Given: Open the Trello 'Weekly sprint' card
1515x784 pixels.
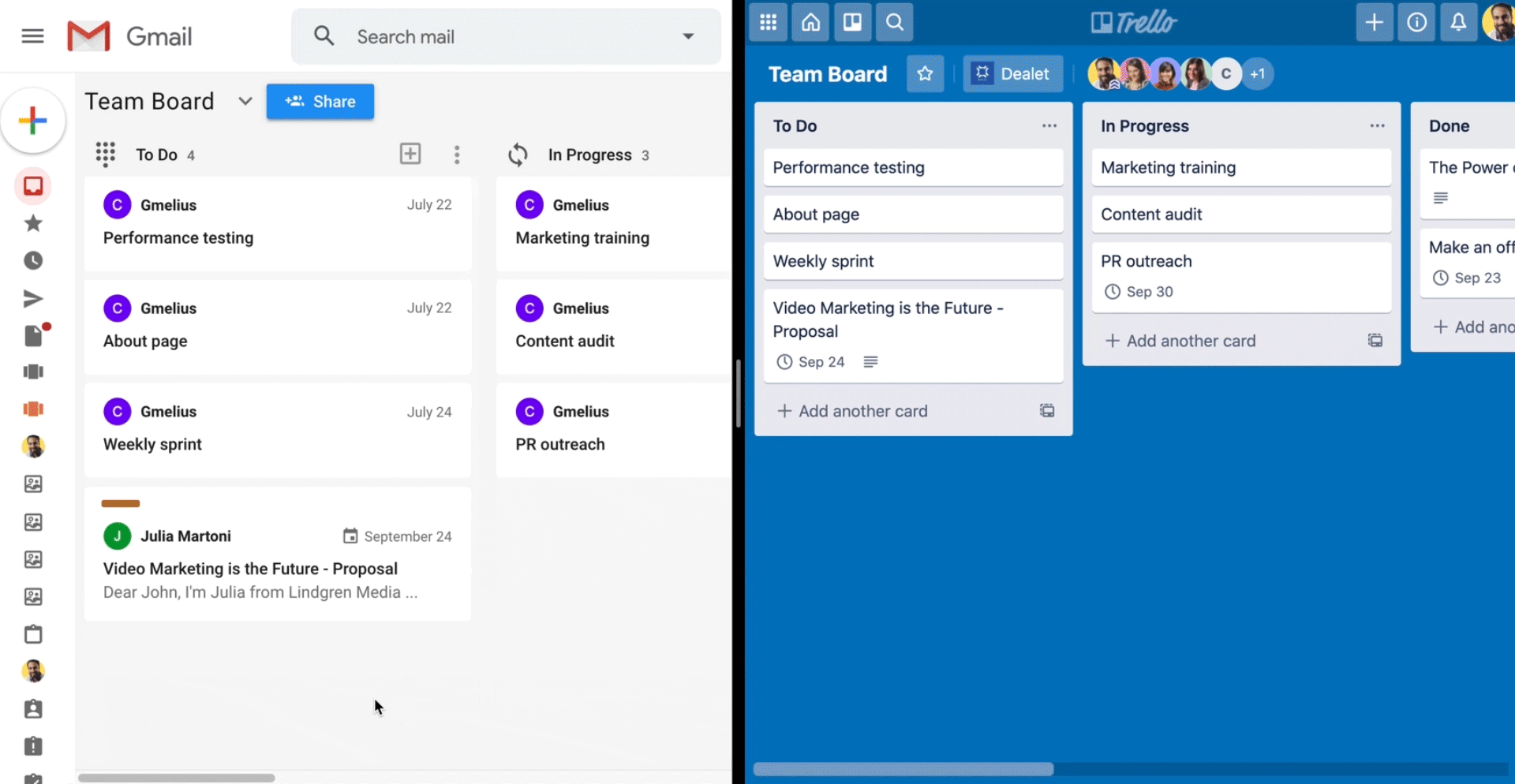Looking at the screenshot, I should [914, 261].
